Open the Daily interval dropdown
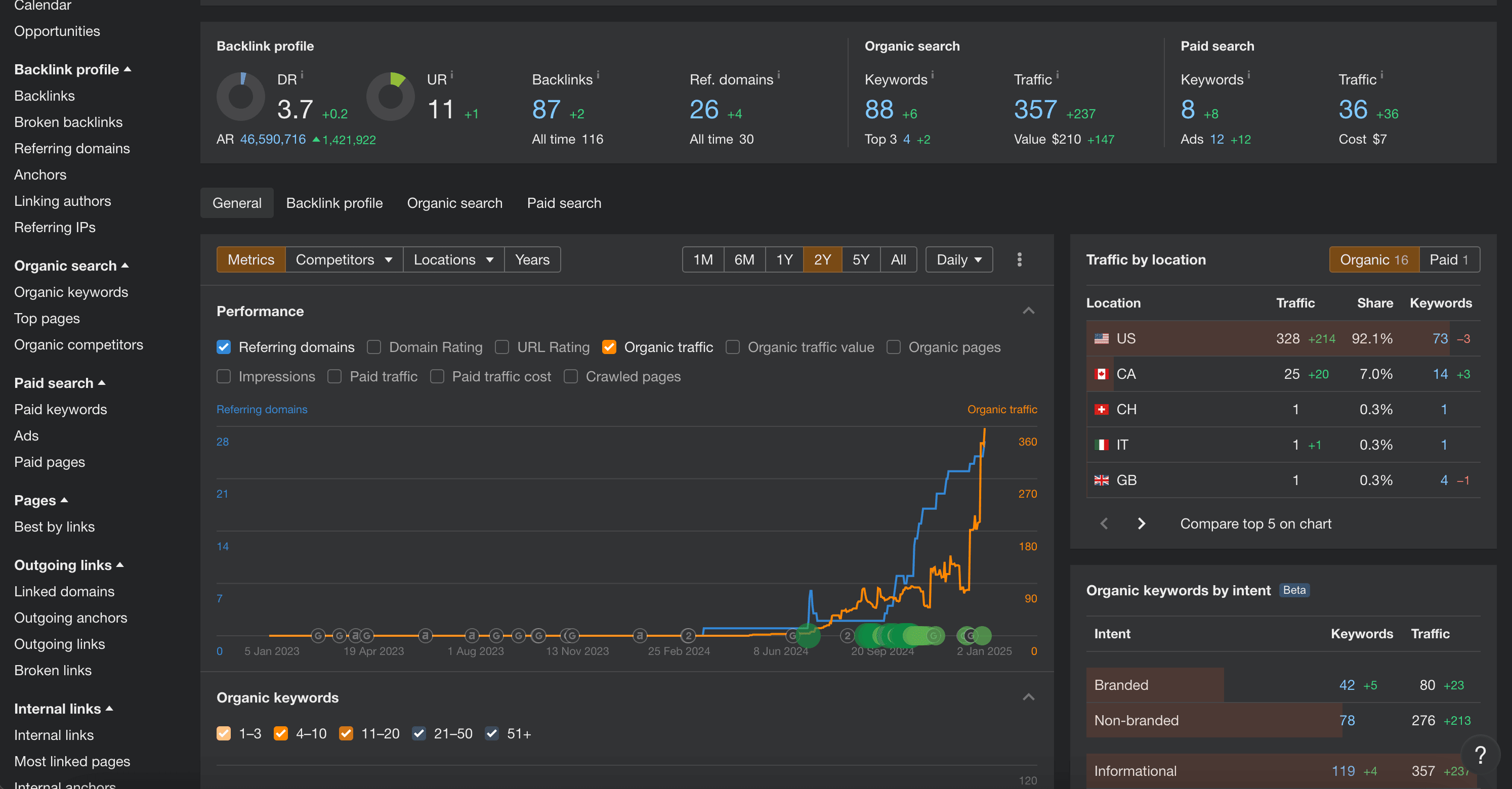The width and height of the screenshot is (1512, 789). click(958, 259)
